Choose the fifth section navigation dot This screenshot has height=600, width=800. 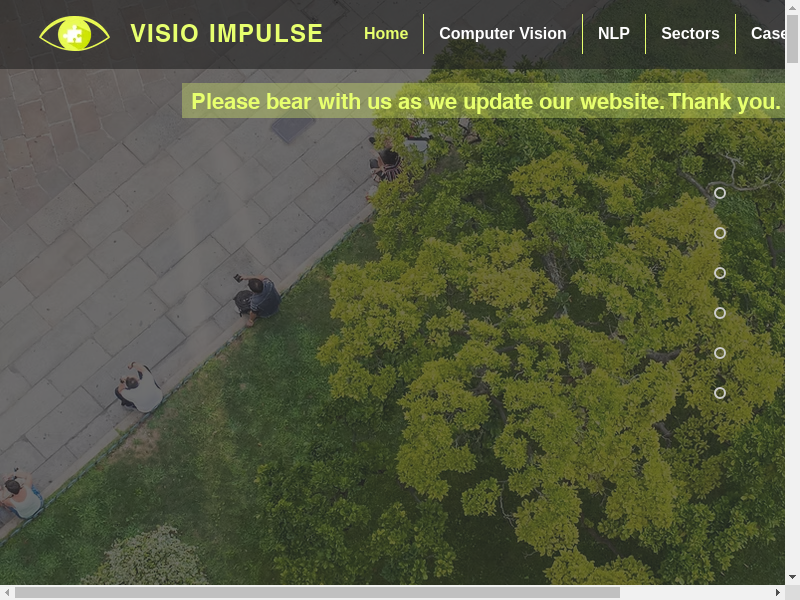pos(720,353)
